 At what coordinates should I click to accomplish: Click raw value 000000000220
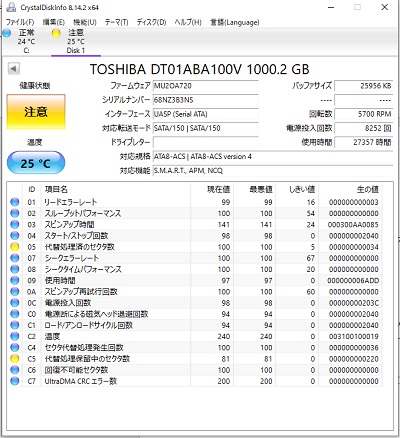point(353,359)
